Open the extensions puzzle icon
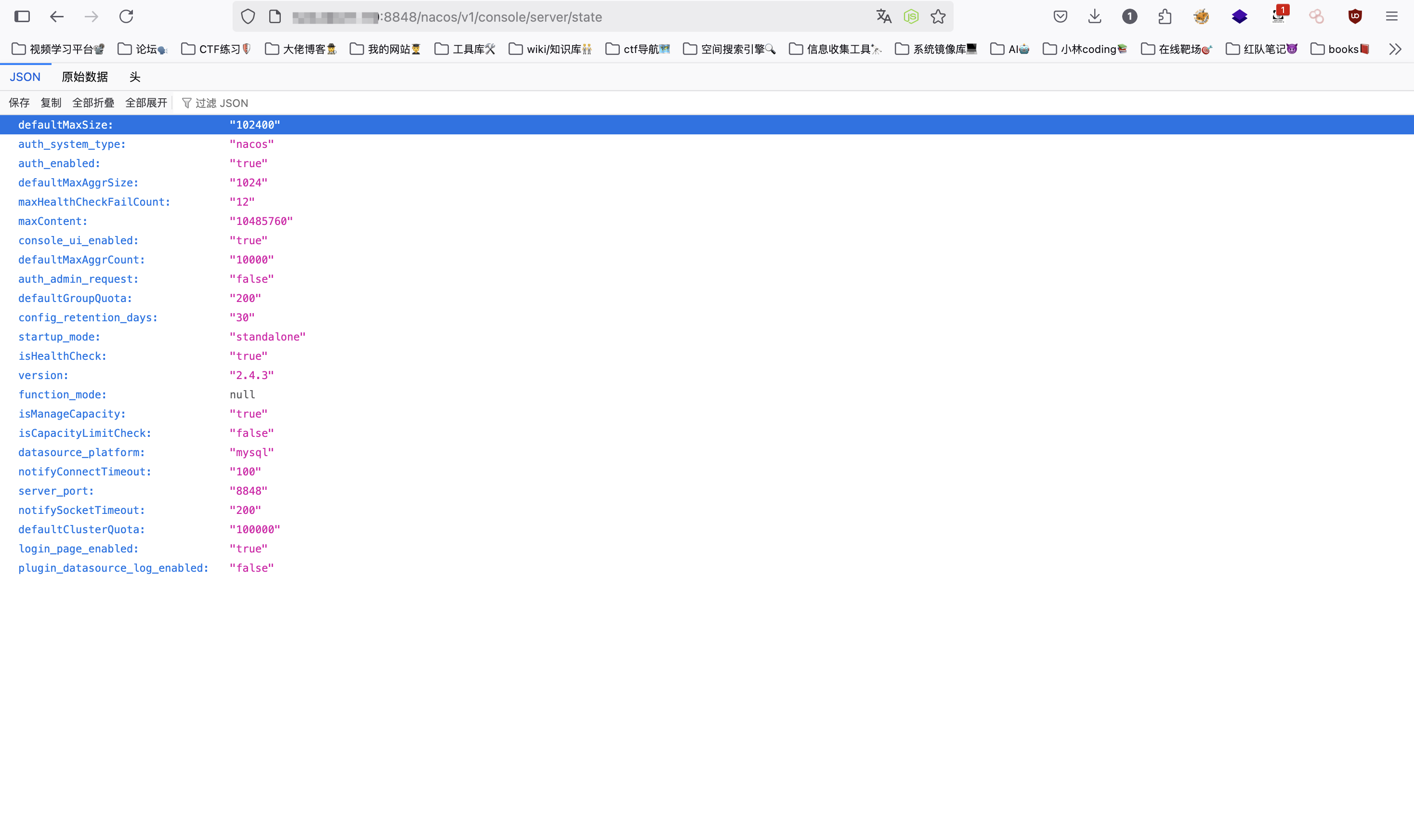Screen dimensions: 1414x840 pos(1164,16)
